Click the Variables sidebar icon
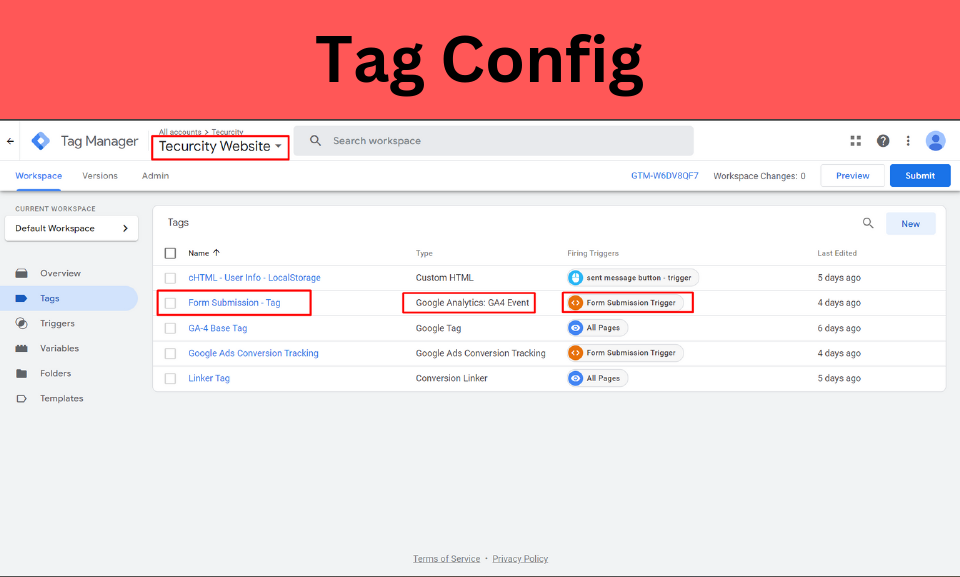Image resolution: width=960 pixels, height=577 pixels. coord(21,349)
